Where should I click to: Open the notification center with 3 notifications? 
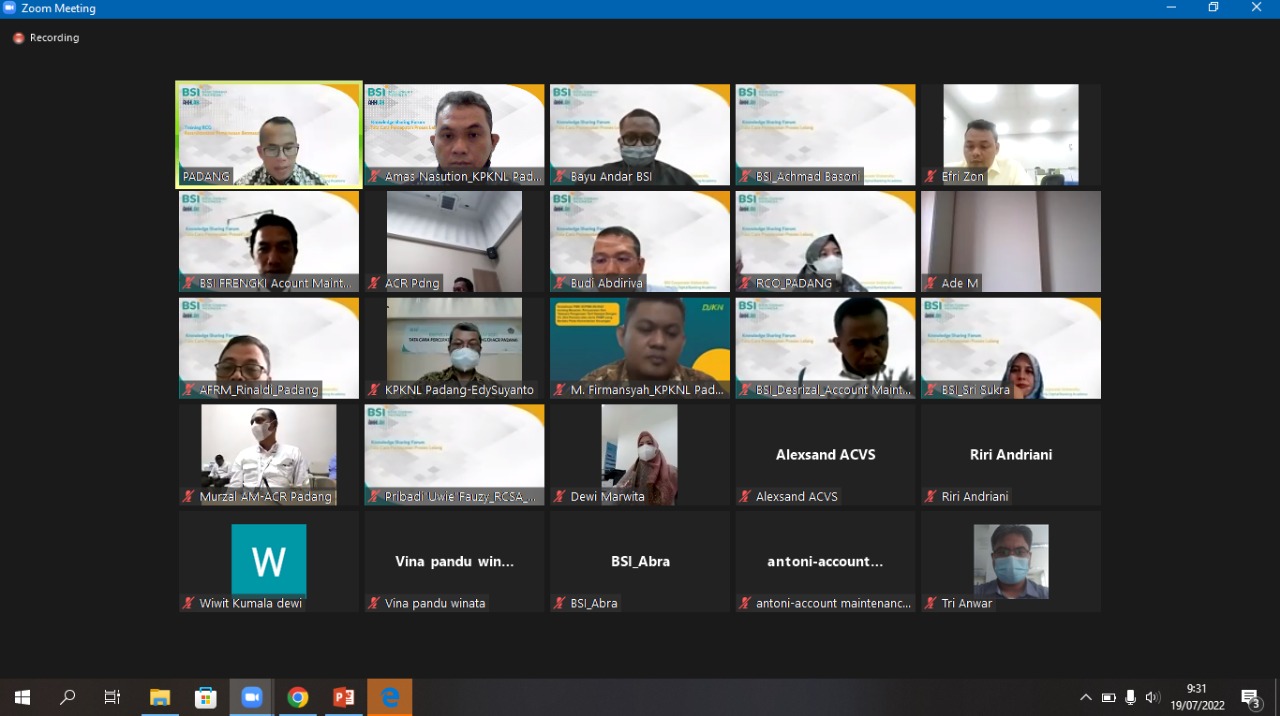(1250, 697)
